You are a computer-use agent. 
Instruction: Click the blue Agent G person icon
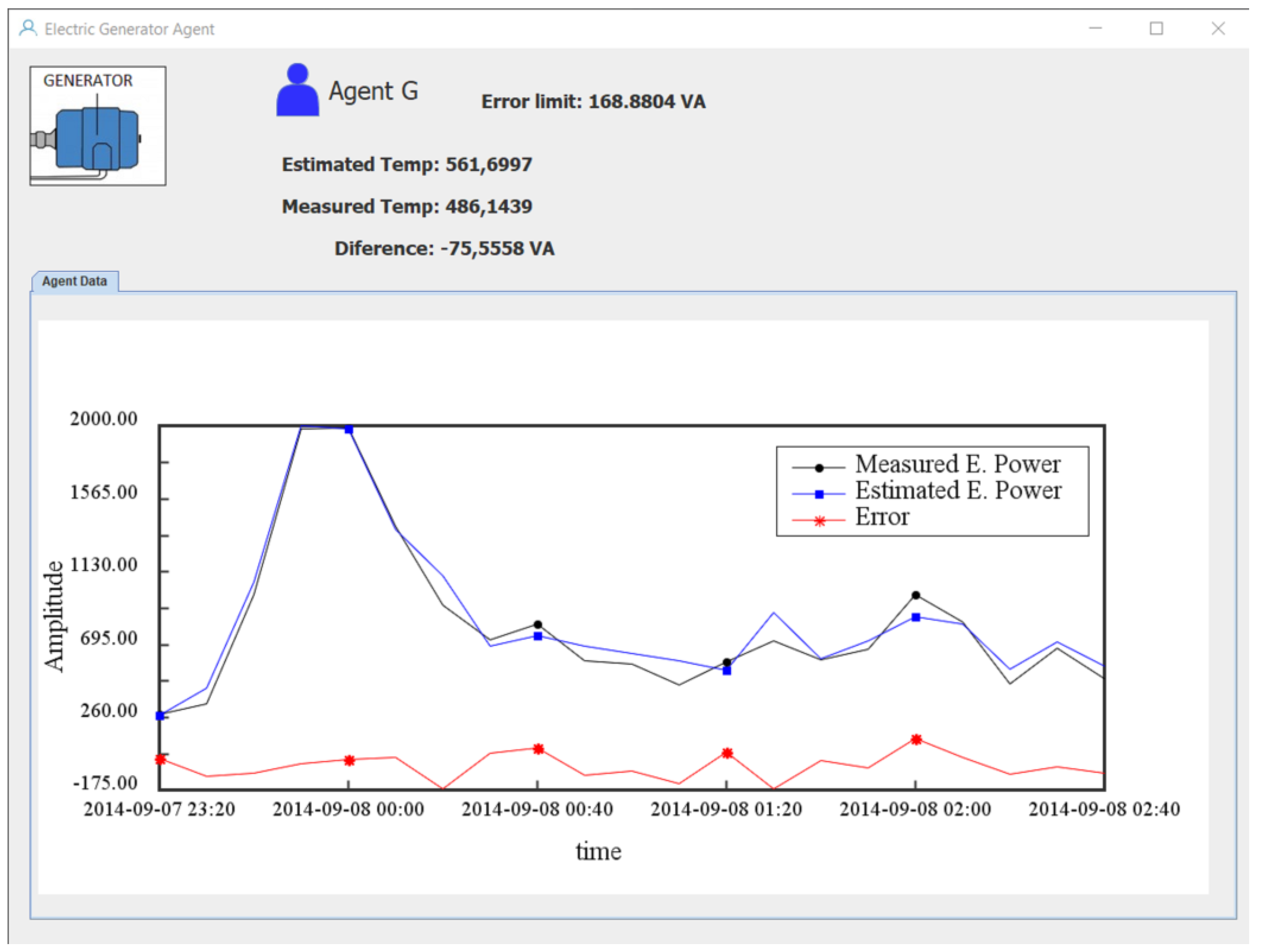[297, 91]
